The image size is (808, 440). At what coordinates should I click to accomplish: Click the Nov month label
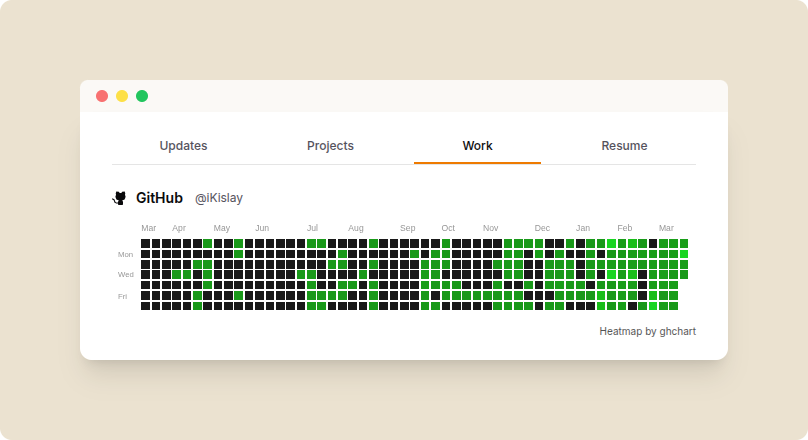[x=491, y=228]
